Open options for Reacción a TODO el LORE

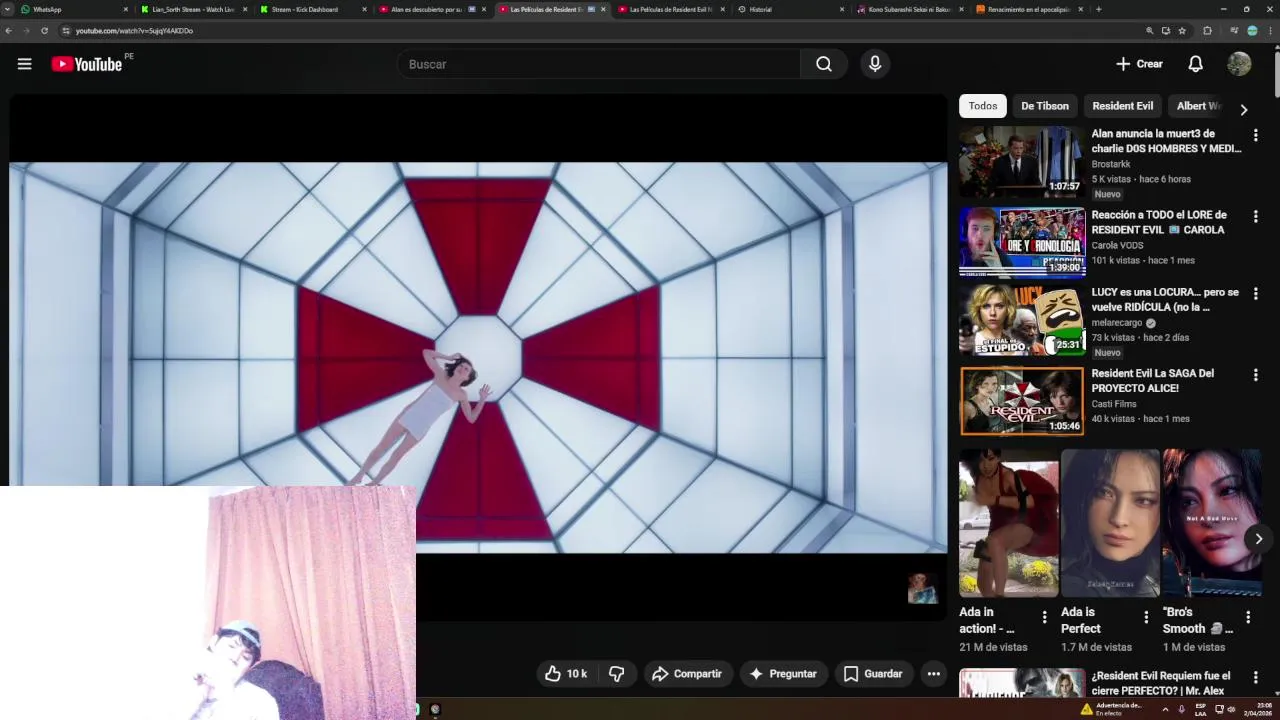point(1256,216)
